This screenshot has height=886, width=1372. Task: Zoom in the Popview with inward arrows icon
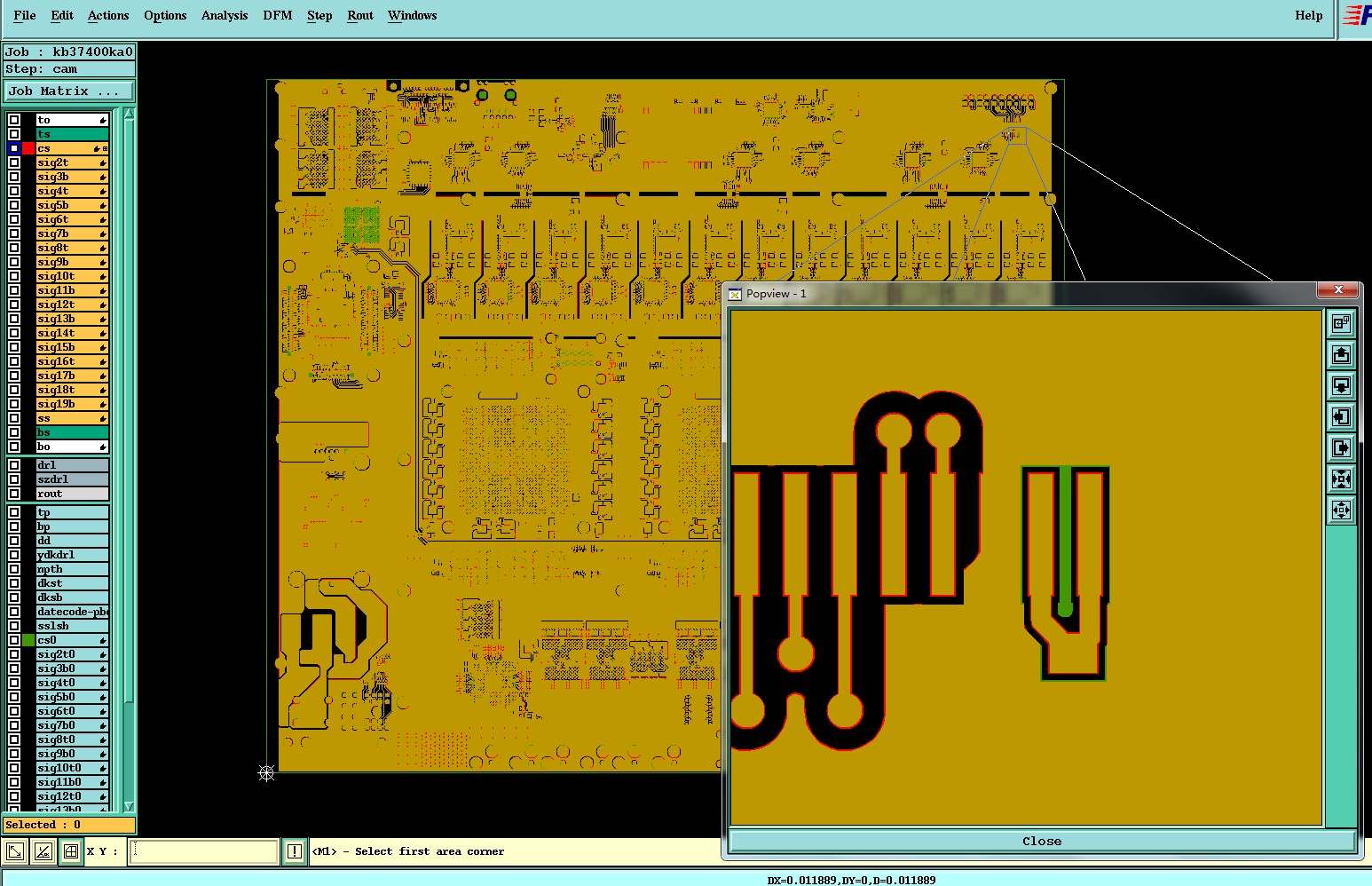pos(1341,479)
